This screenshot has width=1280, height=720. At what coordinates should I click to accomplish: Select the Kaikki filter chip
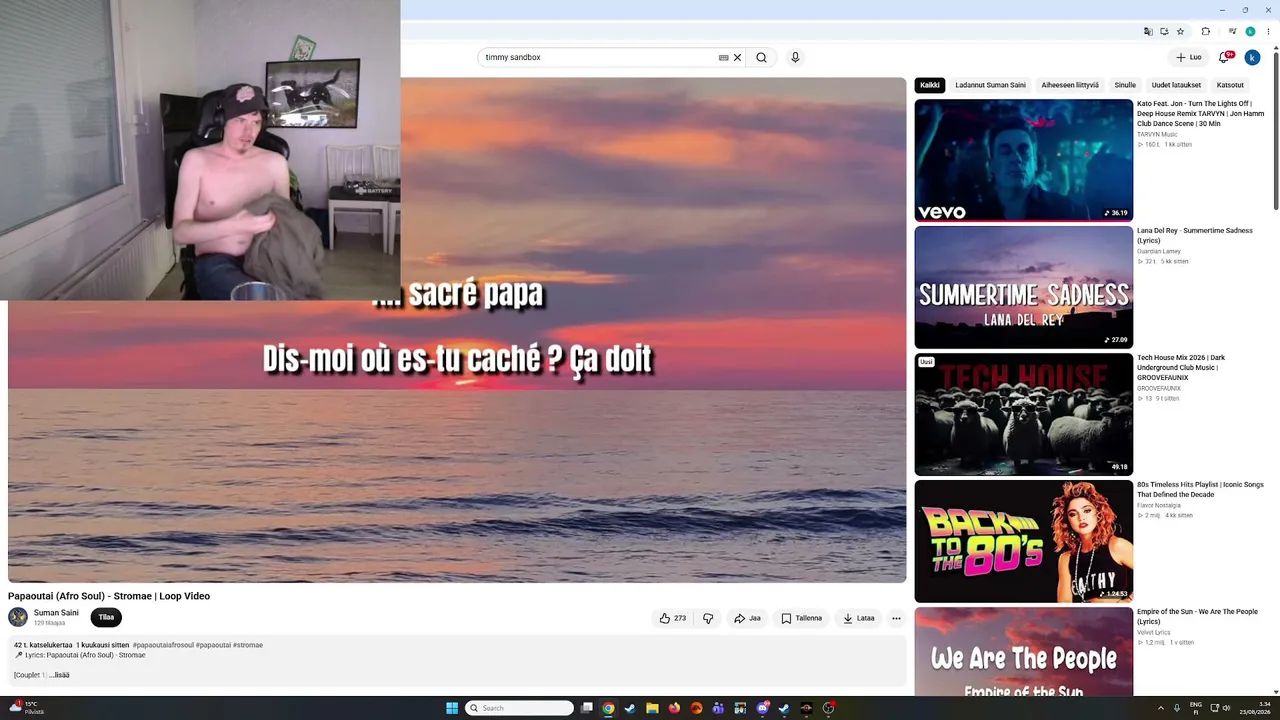(930, 85)
